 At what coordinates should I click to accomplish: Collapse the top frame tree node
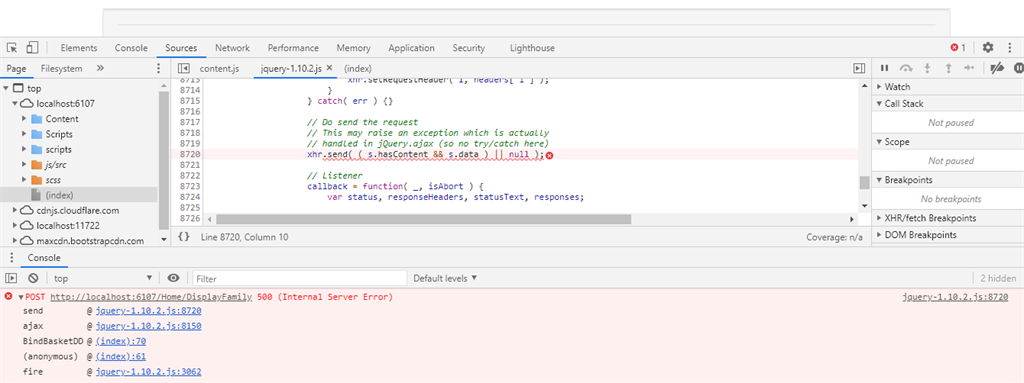(x=6, y=88)
